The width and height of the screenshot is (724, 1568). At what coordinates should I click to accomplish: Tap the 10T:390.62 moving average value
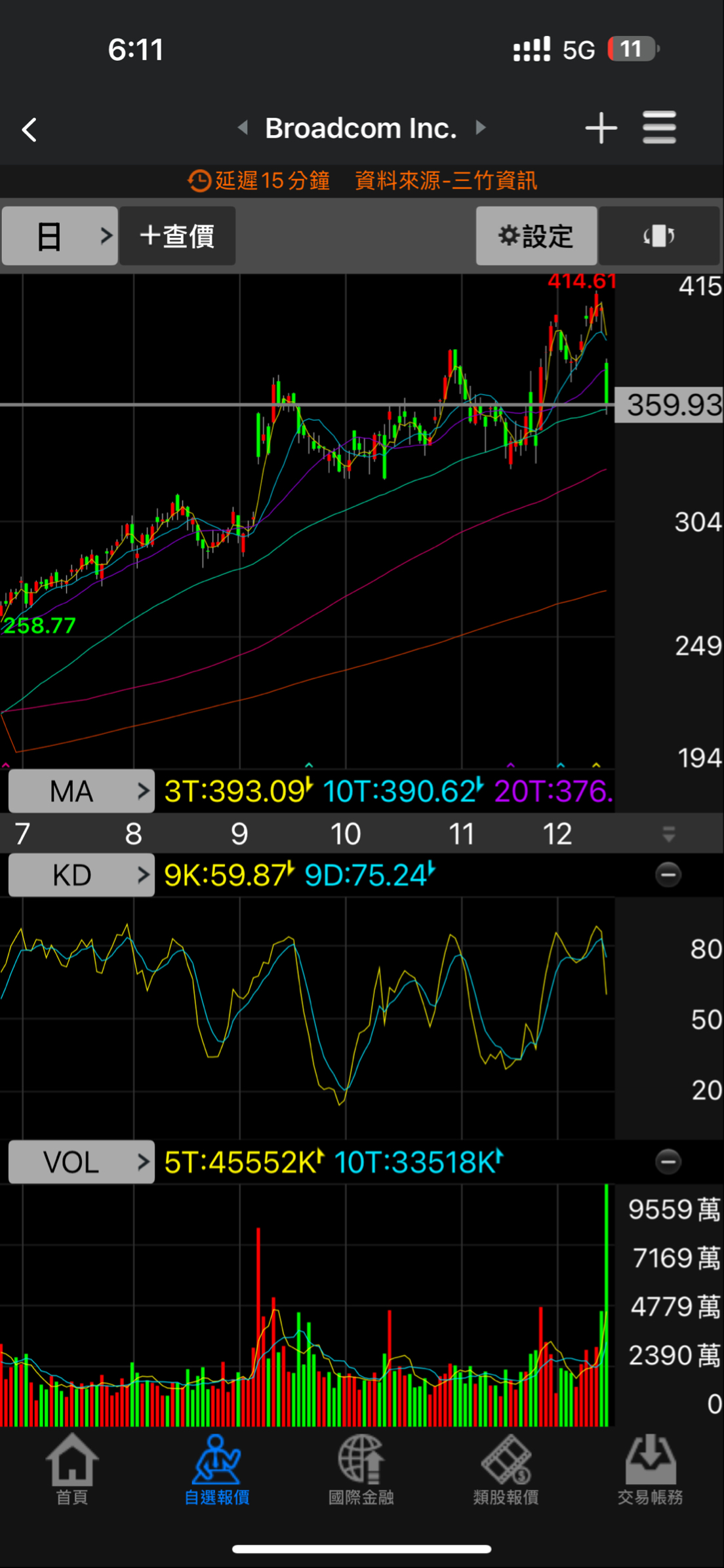tap(403, 791)
